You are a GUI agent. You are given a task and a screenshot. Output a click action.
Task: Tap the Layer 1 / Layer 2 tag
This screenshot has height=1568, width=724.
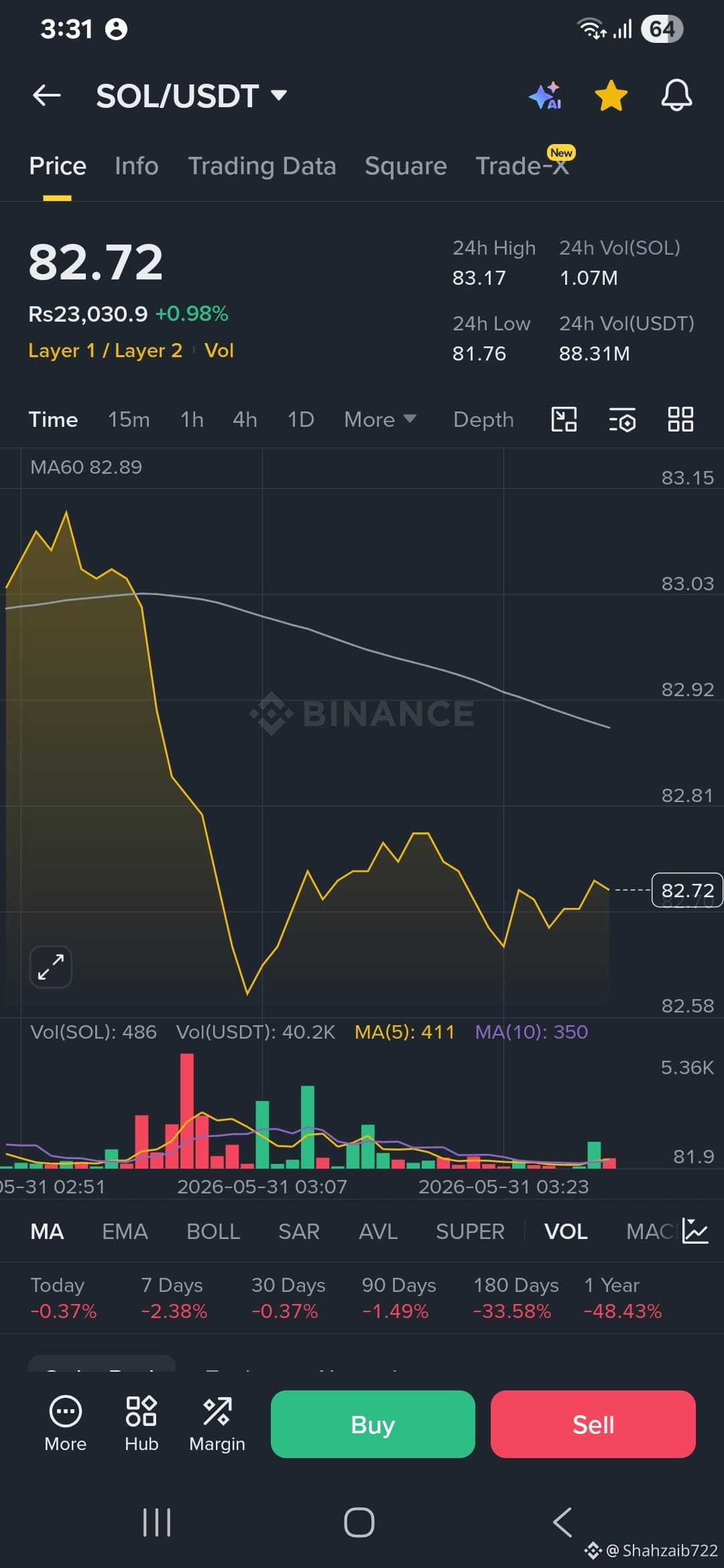[x=105, y=350]
